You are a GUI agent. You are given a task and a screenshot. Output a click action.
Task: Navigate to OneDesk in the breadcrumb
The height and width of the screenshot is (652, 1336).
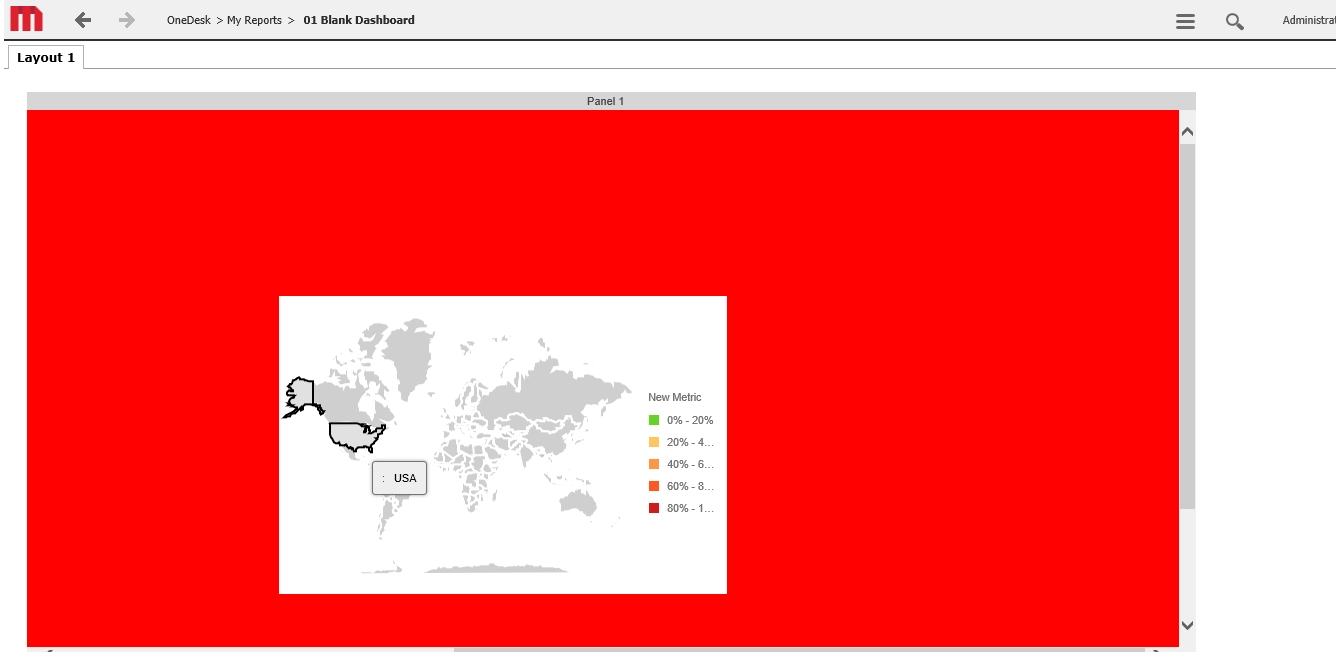coord(188,20)
